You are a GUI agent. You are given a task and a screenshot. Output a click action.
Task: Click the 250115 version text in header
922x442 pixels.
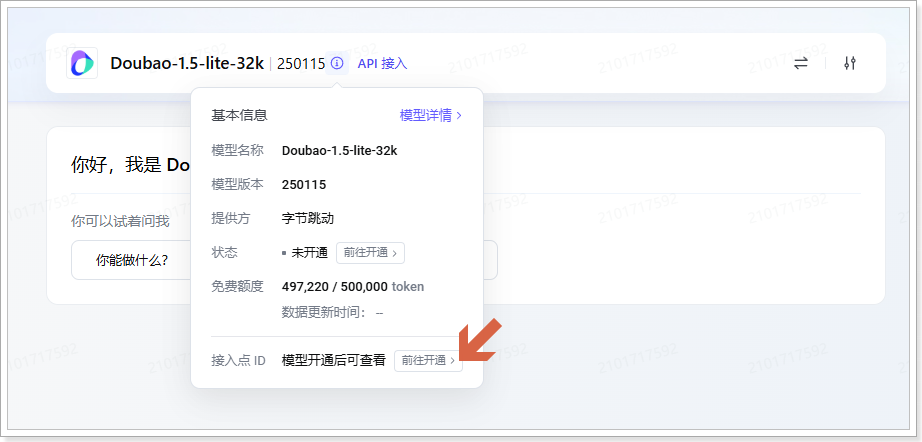point(301,63)
